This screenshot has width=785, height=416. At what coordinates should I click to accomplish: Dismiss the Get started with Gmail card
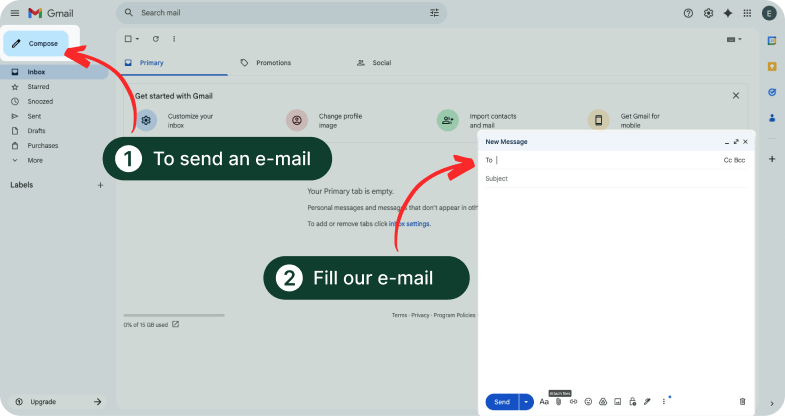click(x=736, y=96)
